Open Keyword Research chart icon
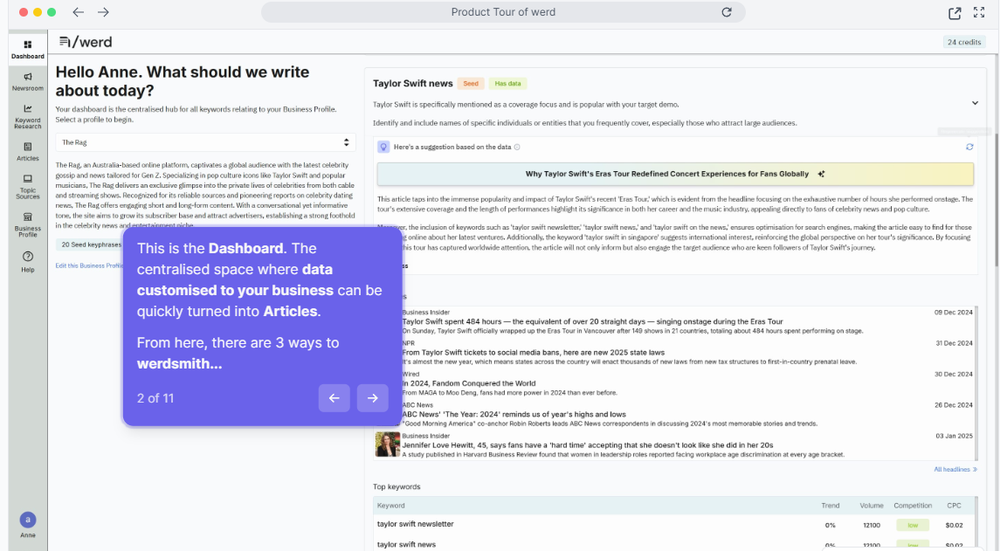This screenshot has width=1000, height=551. 27,117
